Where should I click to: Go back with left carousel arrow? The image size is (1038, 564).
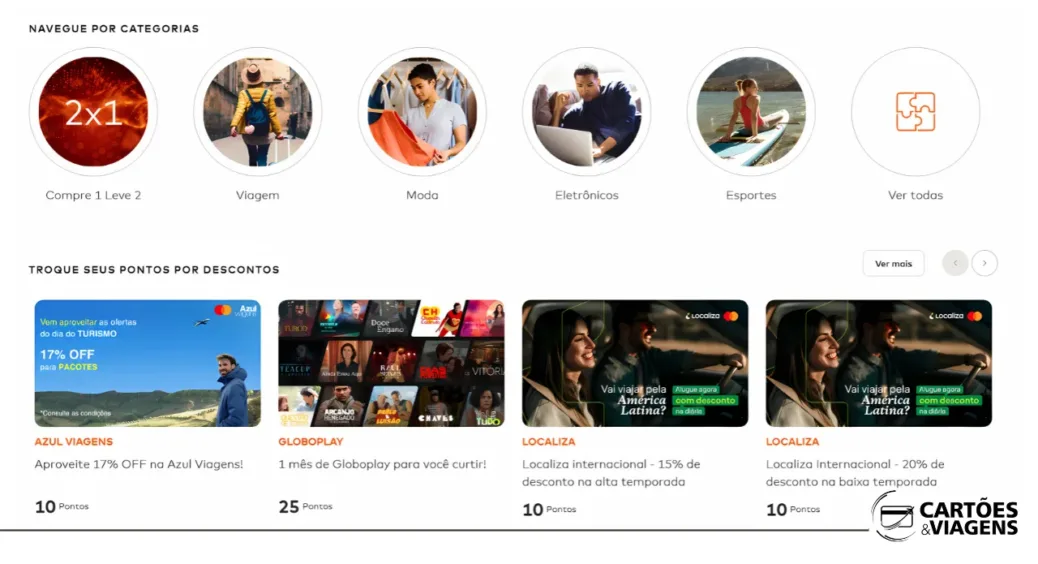(955, 263)
